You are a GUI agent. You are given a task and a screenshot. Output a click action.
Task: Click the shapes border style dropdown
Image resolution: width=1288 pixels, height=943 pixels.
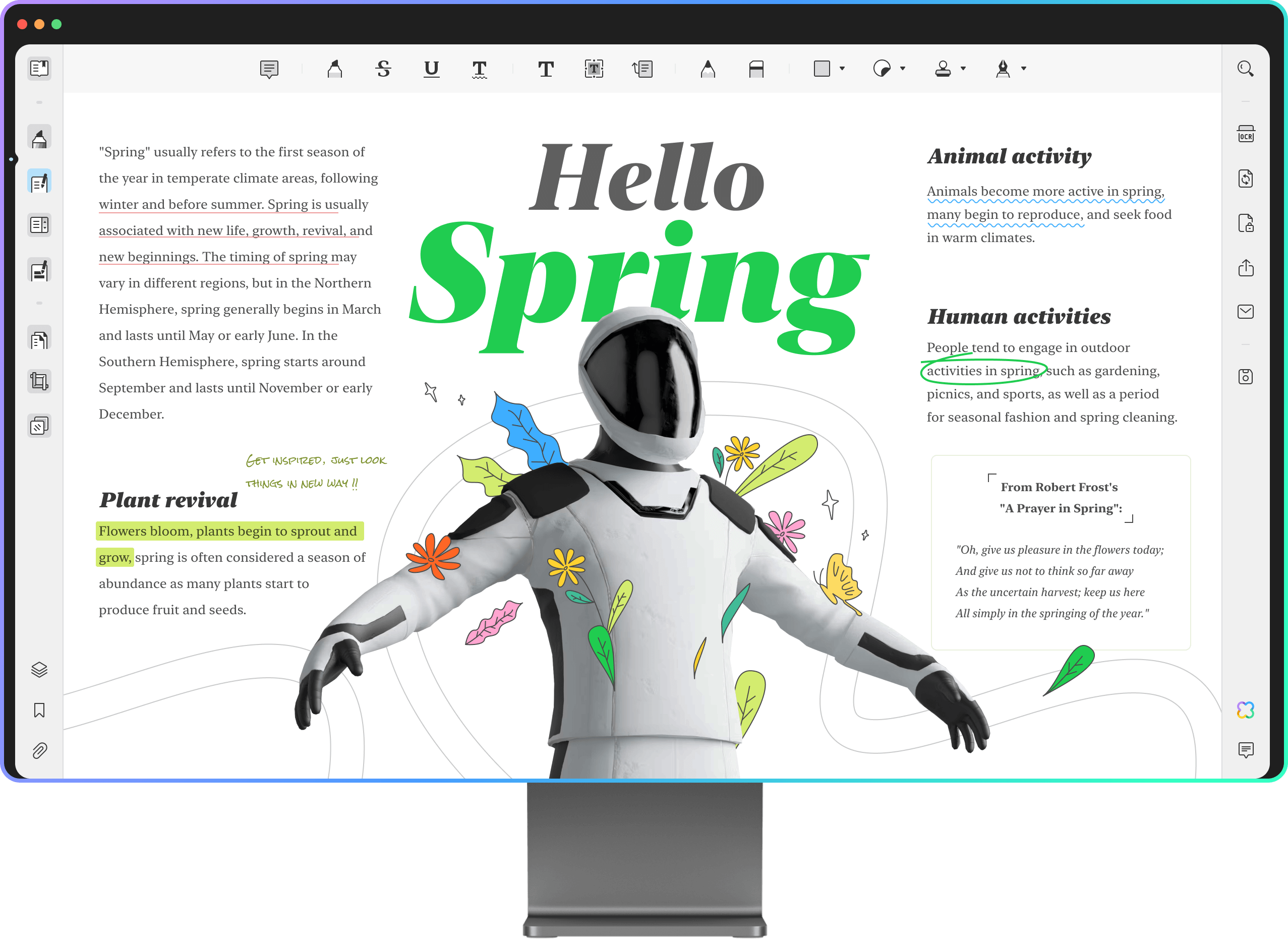tap(840, 68)
